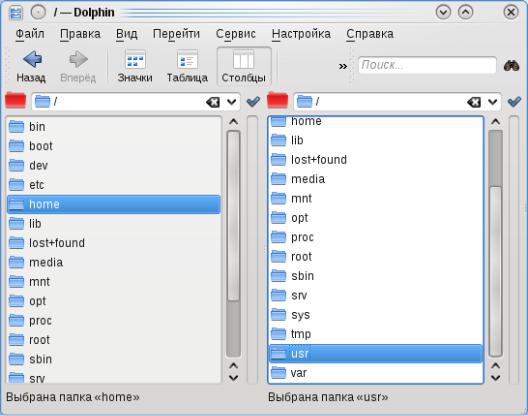Select highlighted home folder in left pane

pyautogui.click(x=114, y=204)
